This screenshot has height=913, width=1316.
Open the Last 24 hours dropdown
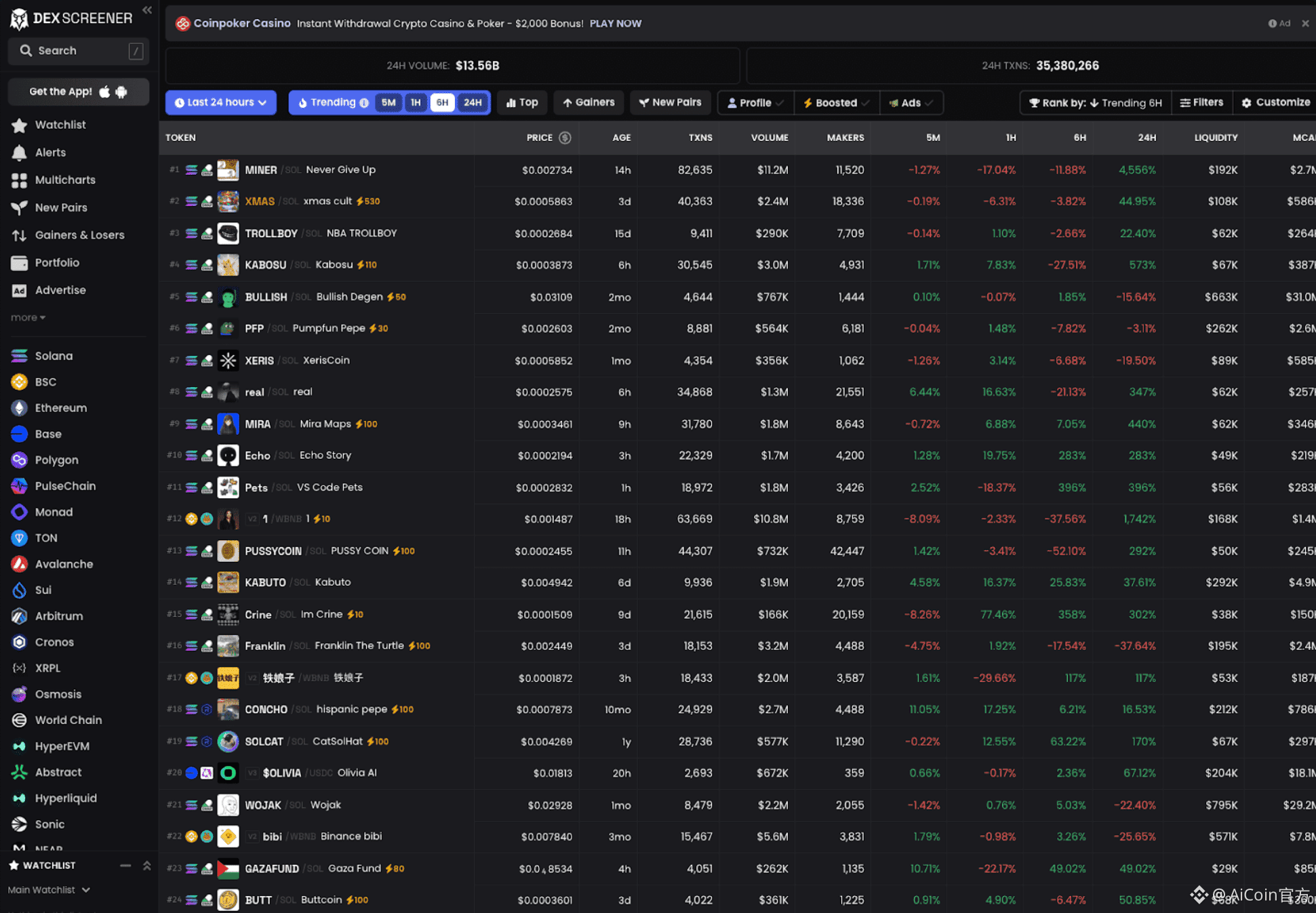(220, 103)
